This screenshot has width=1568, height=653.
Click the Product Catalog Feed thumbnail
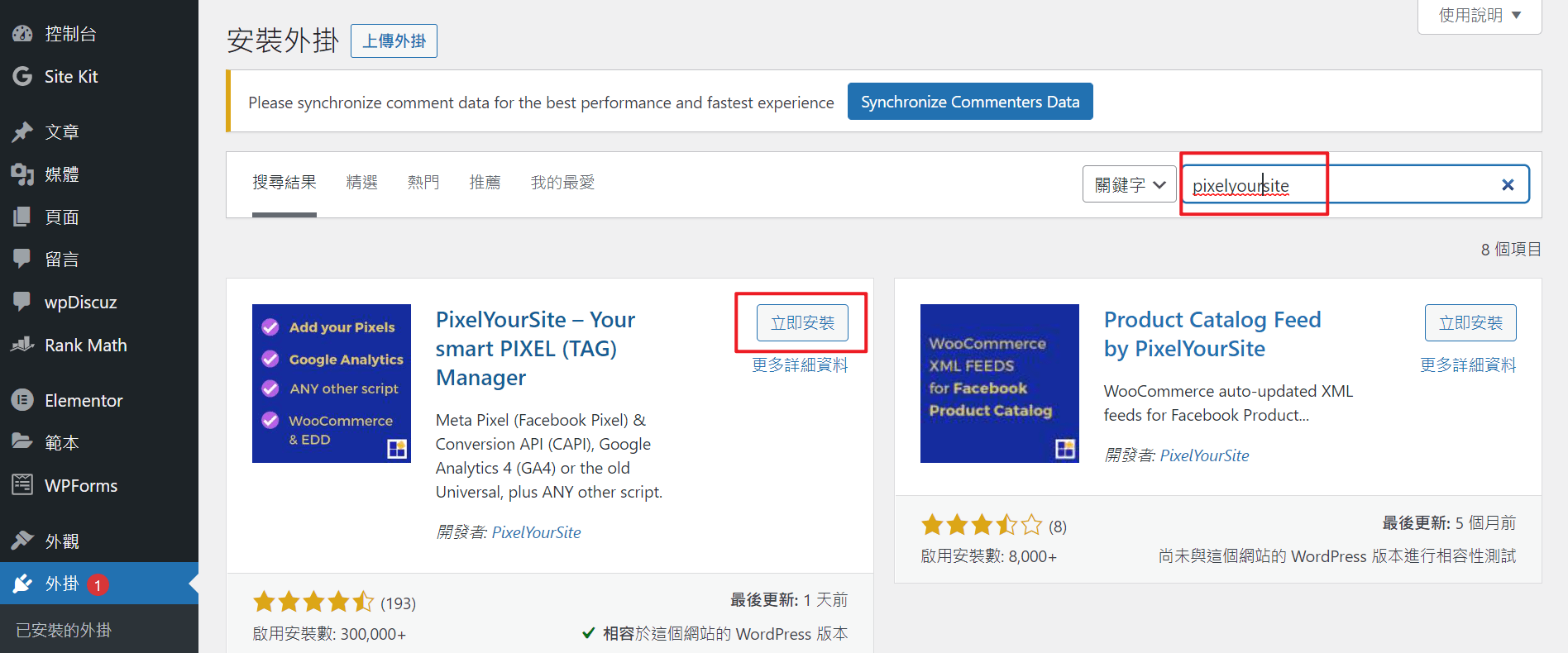1000,384
